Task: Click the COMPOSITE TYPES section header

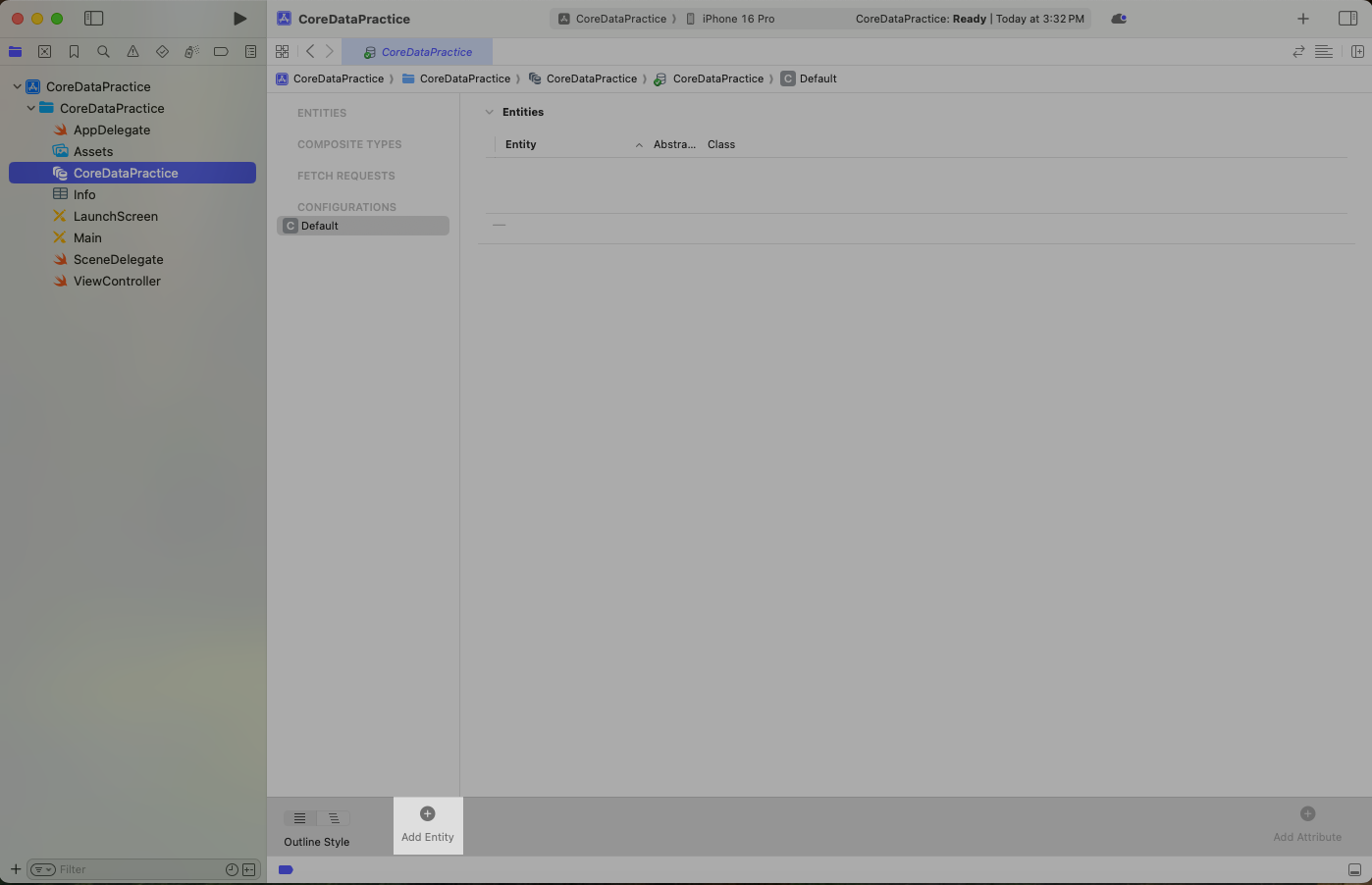Action: point(349,144)
